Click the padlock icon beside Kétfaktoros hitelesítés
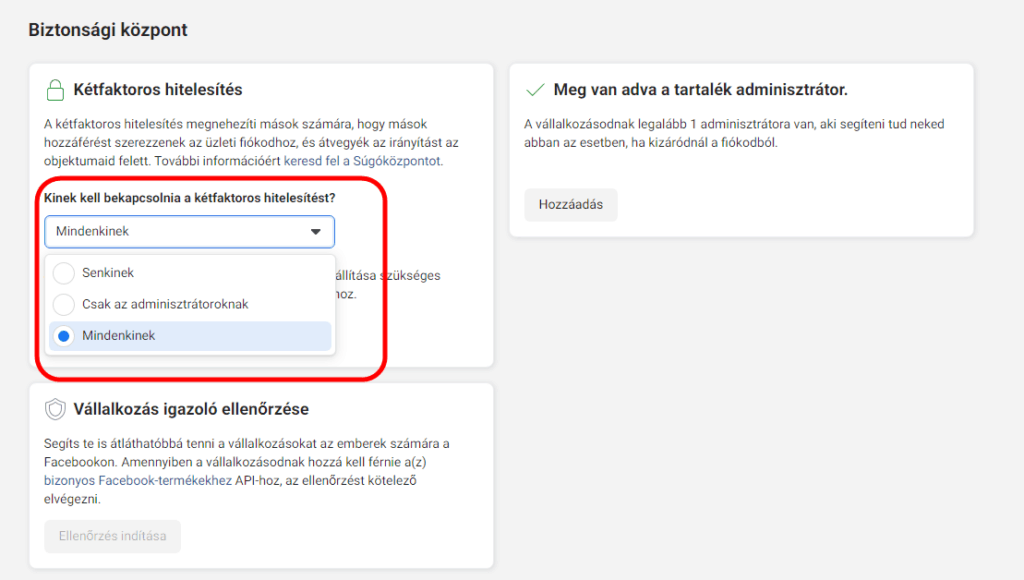The height and width of the screenshot is (580, 1024). [x=55, y=90]
